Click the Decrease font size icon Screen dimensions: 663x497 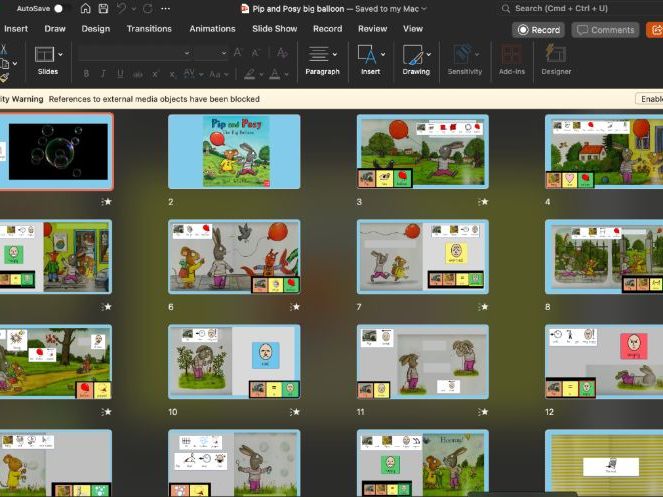255,53
